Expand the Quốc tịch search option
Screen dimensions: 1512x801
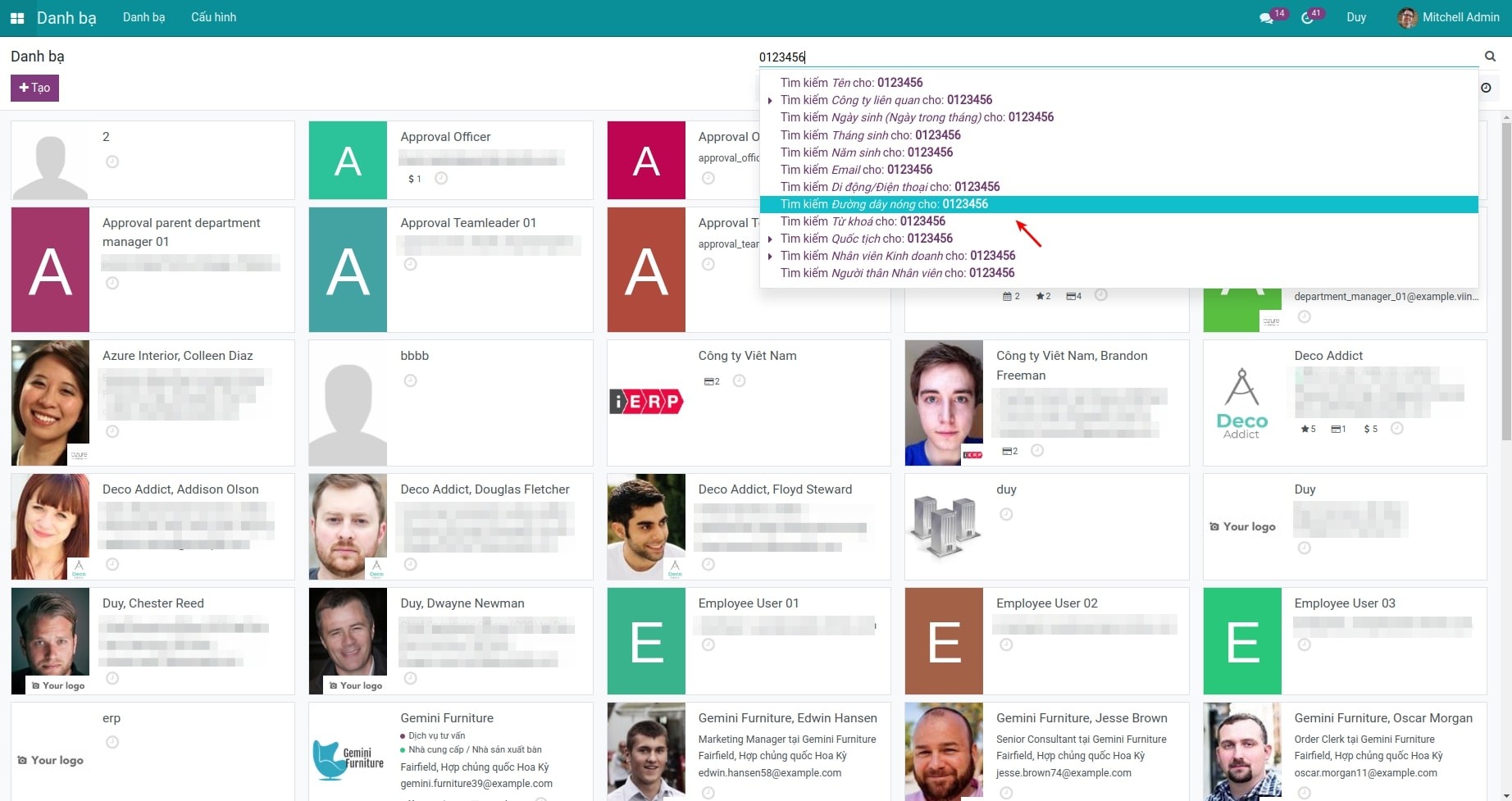click(770, 239)
